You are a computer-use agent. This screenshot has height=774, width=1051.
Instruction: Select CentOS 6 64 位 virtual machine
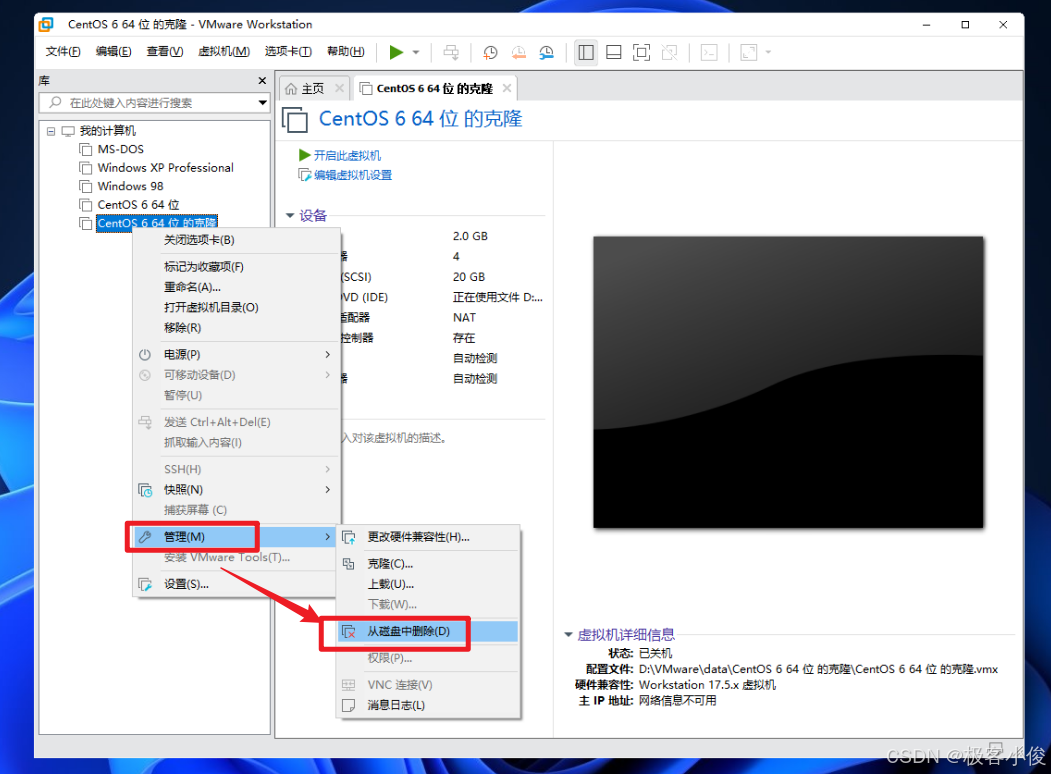(139, 204)
